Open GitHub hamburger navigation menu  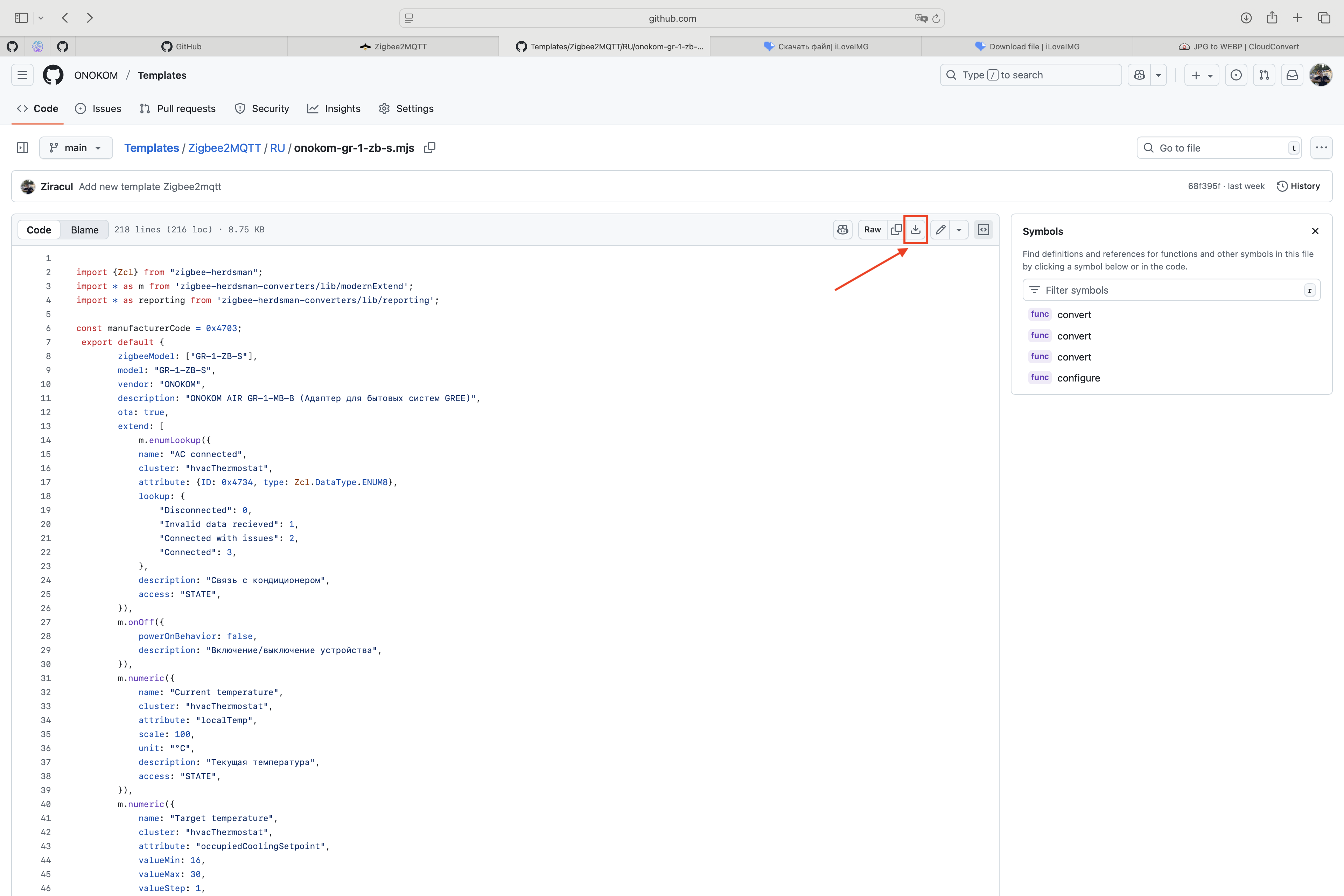pos(22,75)
